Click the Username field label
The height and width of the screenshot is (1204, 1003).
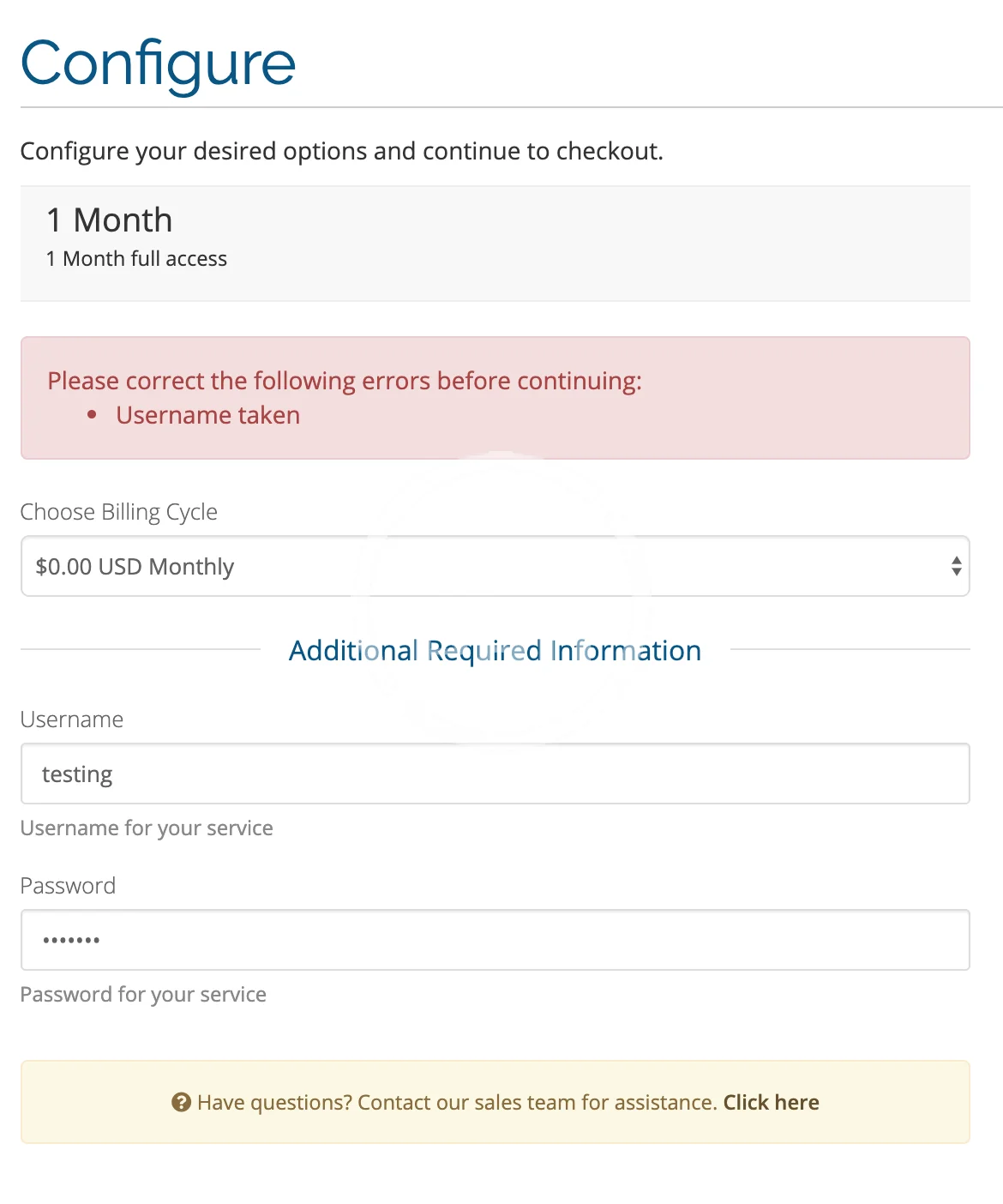coord(72,719)
